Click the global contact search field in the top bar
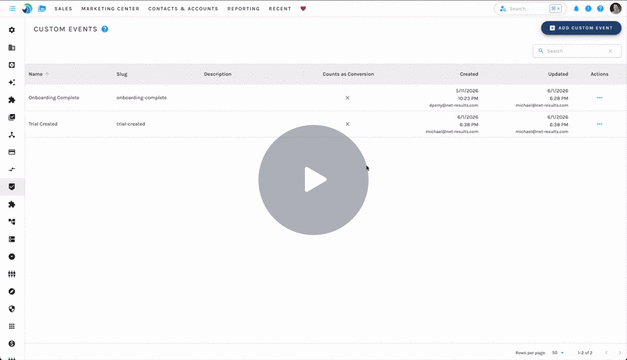This screenshot has width=627, height=360. 530,8
